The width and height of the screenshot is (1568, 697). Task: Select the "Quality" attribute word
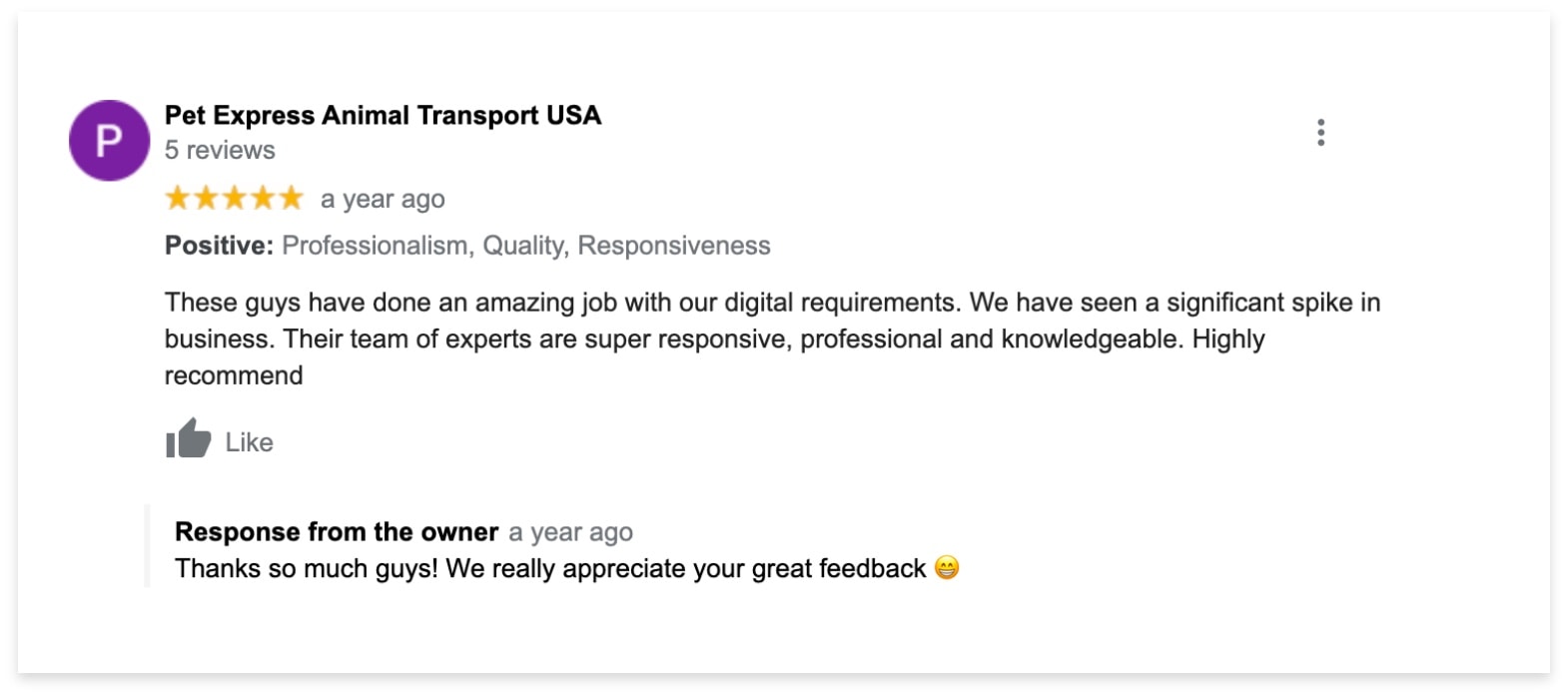[524, 246]
